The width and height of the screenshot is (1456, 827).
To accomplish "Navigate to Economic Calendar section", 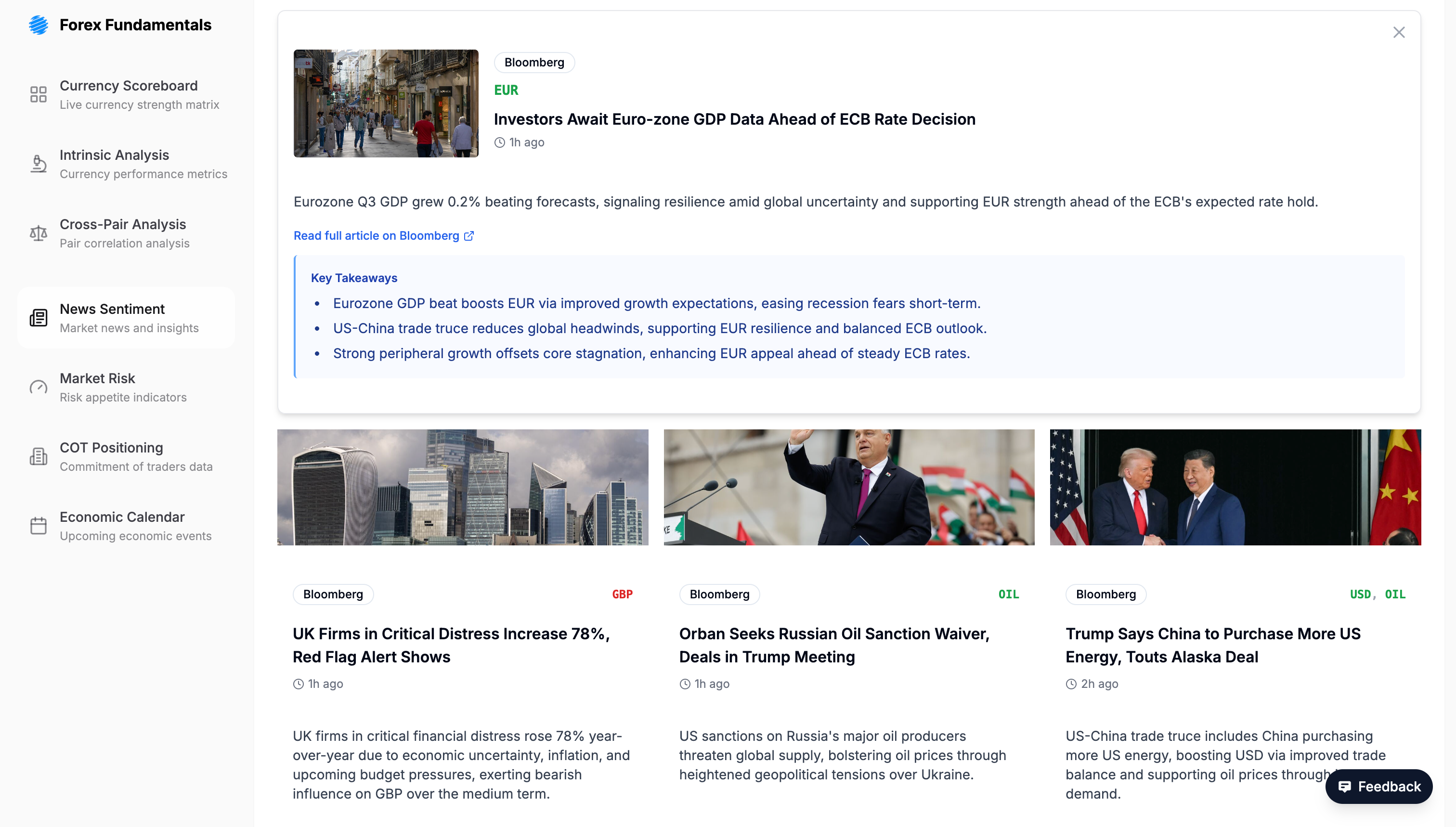I will click(x=121, y=525).
